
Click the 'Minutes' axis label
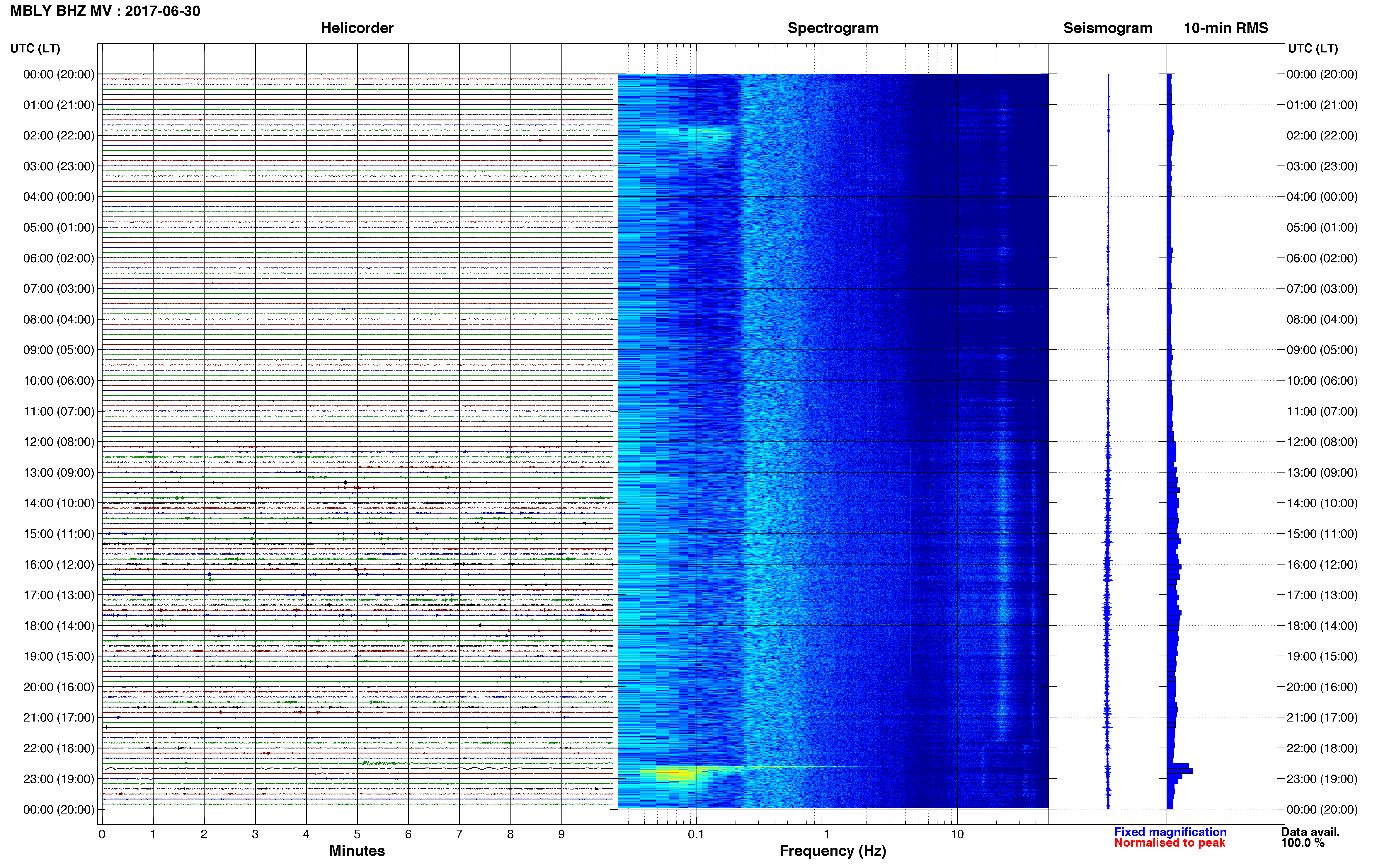tap(357, 851)
